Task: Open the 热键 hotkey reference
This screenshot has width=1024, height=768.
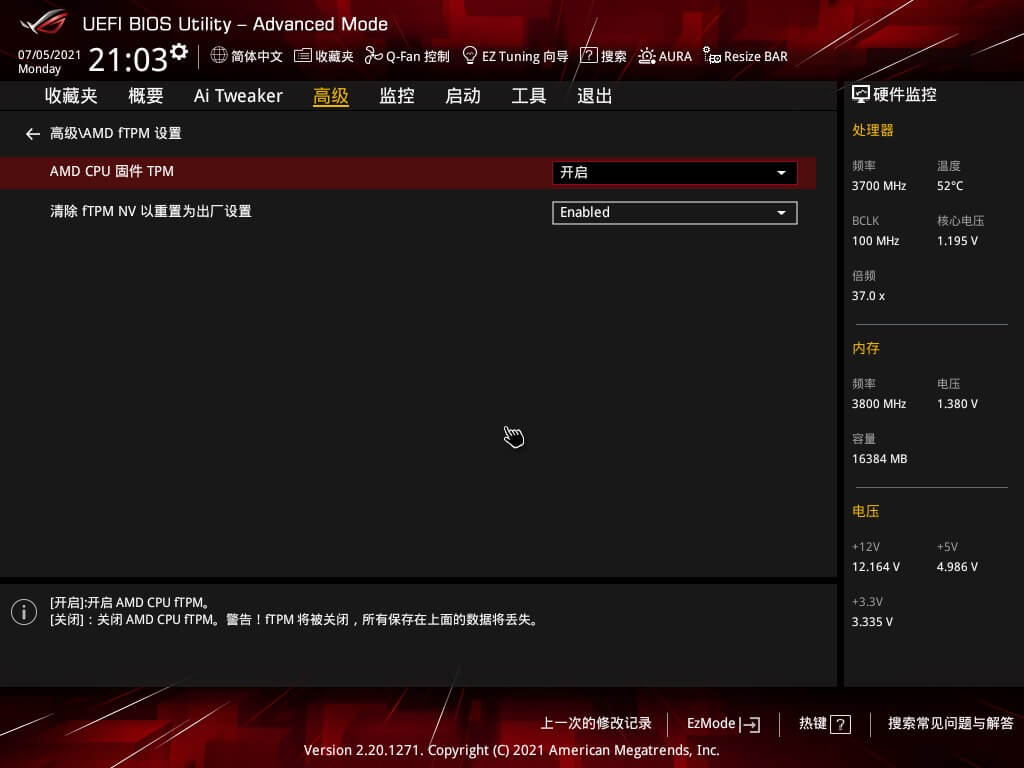Action: (x=823, y=723)
